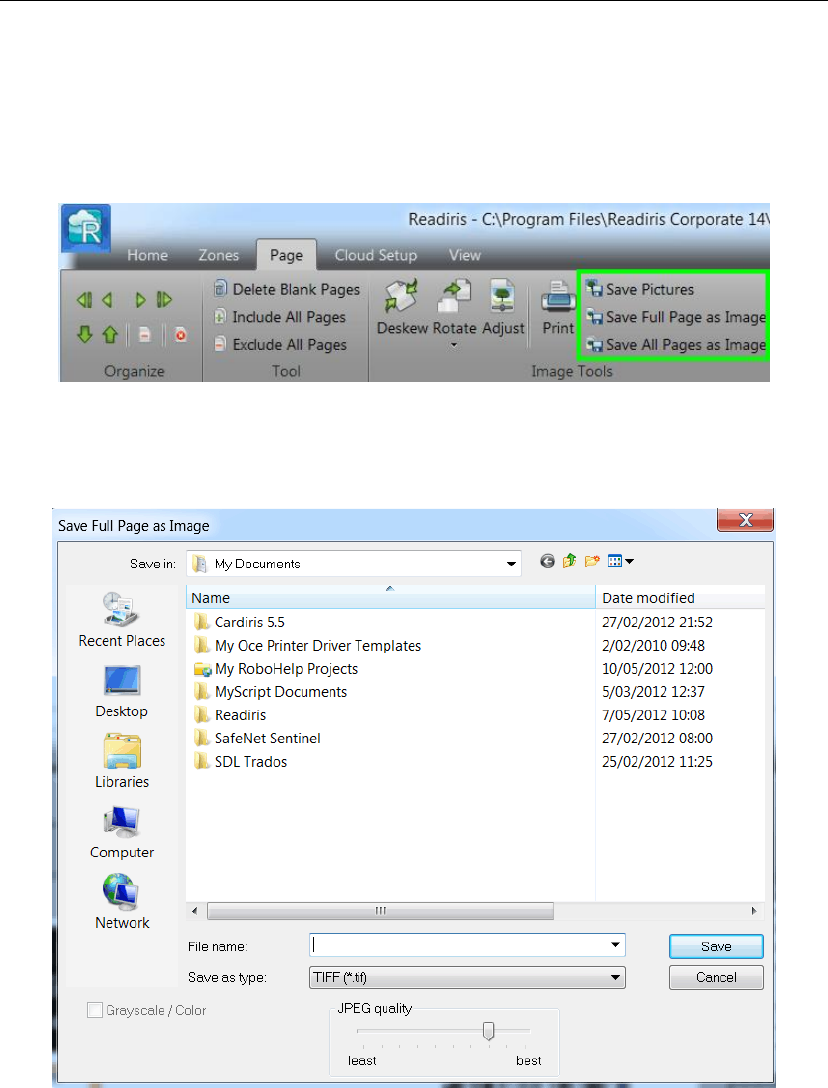Click the scroll right arrow of file list
The width and height of the screenshot is (828, 1088).
[754, 910]
